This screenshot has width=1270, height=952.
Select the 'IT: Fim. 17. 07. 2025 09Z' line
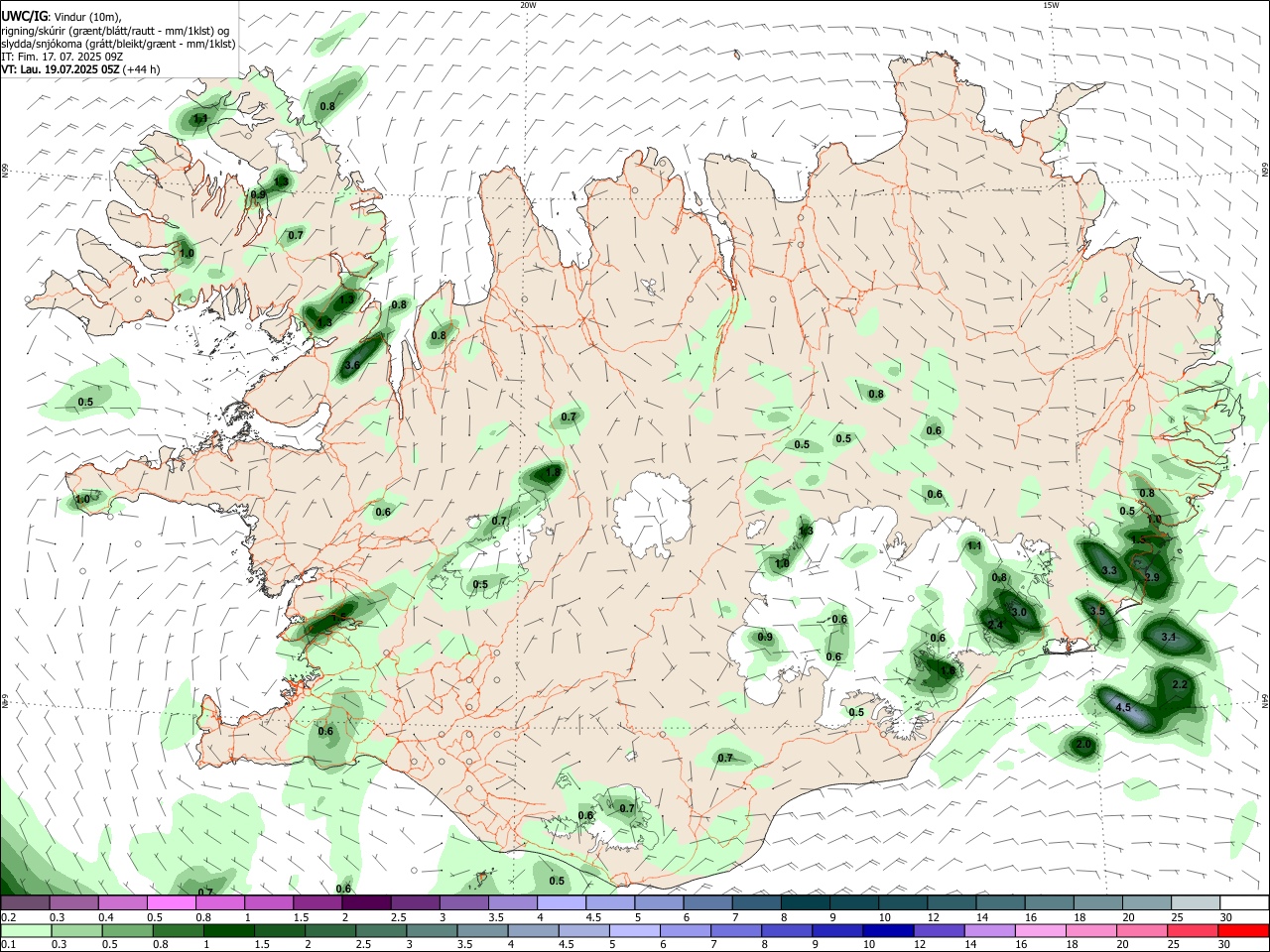point(62,57)
